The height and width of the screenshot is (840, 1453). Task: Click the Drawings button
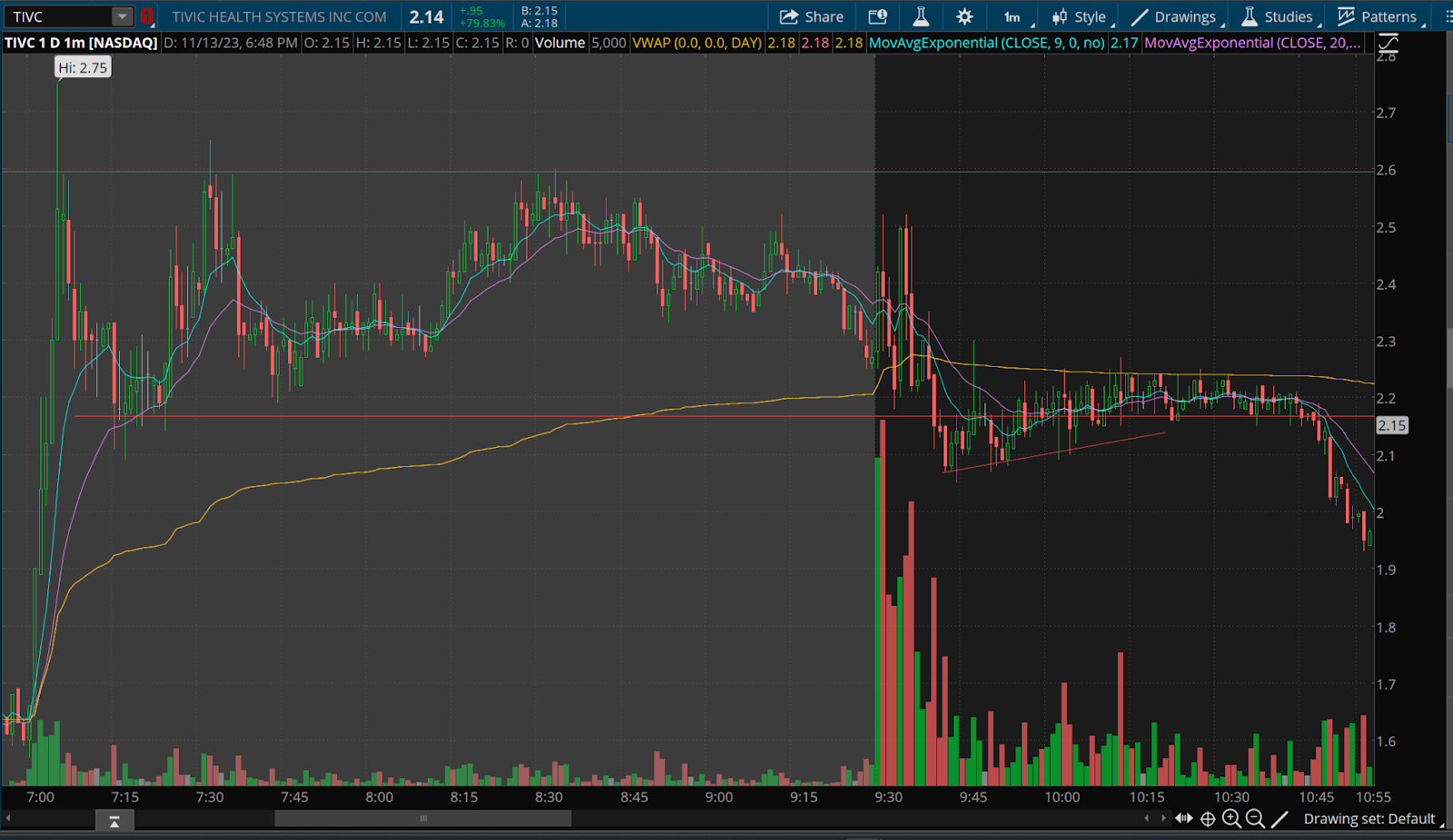(x=1174, y=16)
